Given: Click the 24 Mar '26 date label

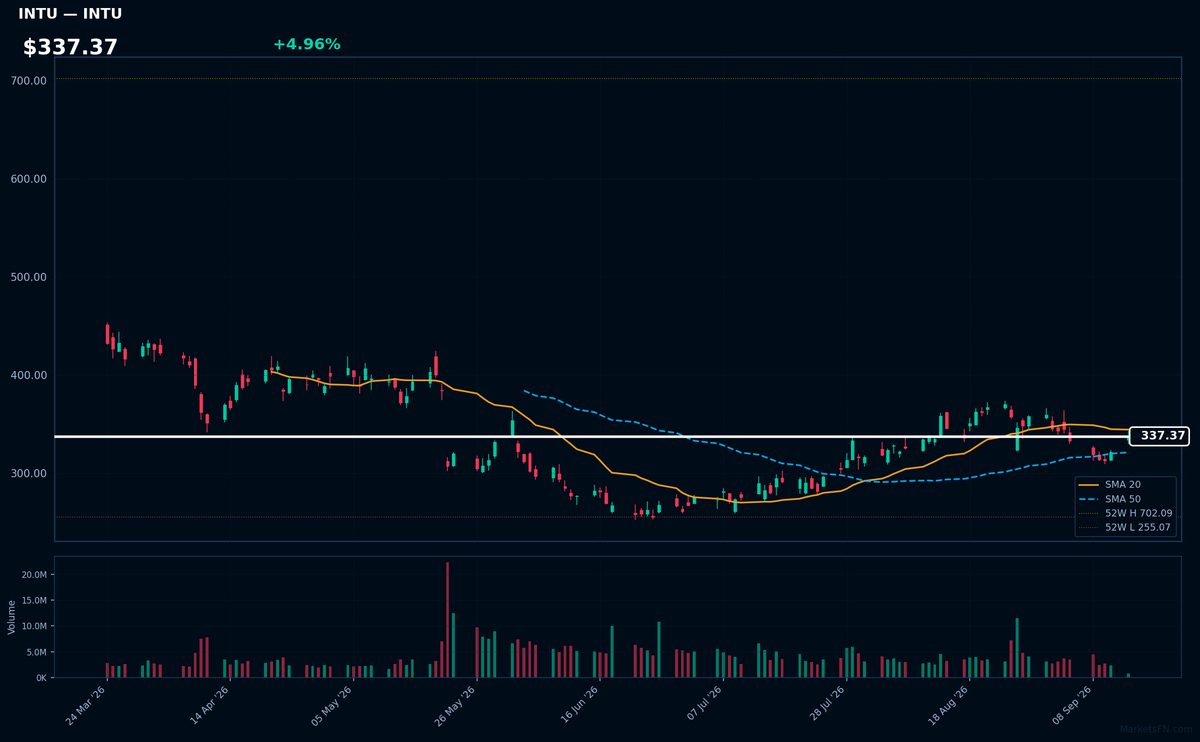Looking at the screenshot, I should 86,706.
